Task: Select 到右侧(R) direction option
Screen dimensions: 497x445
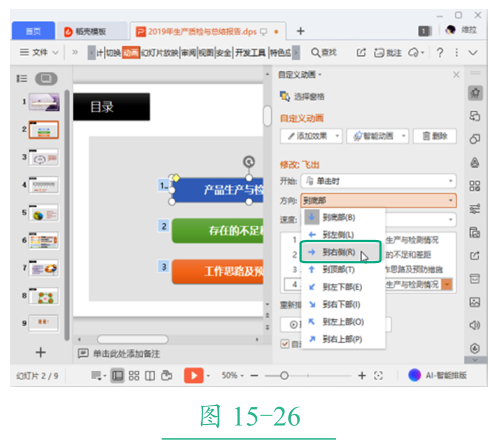Action: point(341,252)
